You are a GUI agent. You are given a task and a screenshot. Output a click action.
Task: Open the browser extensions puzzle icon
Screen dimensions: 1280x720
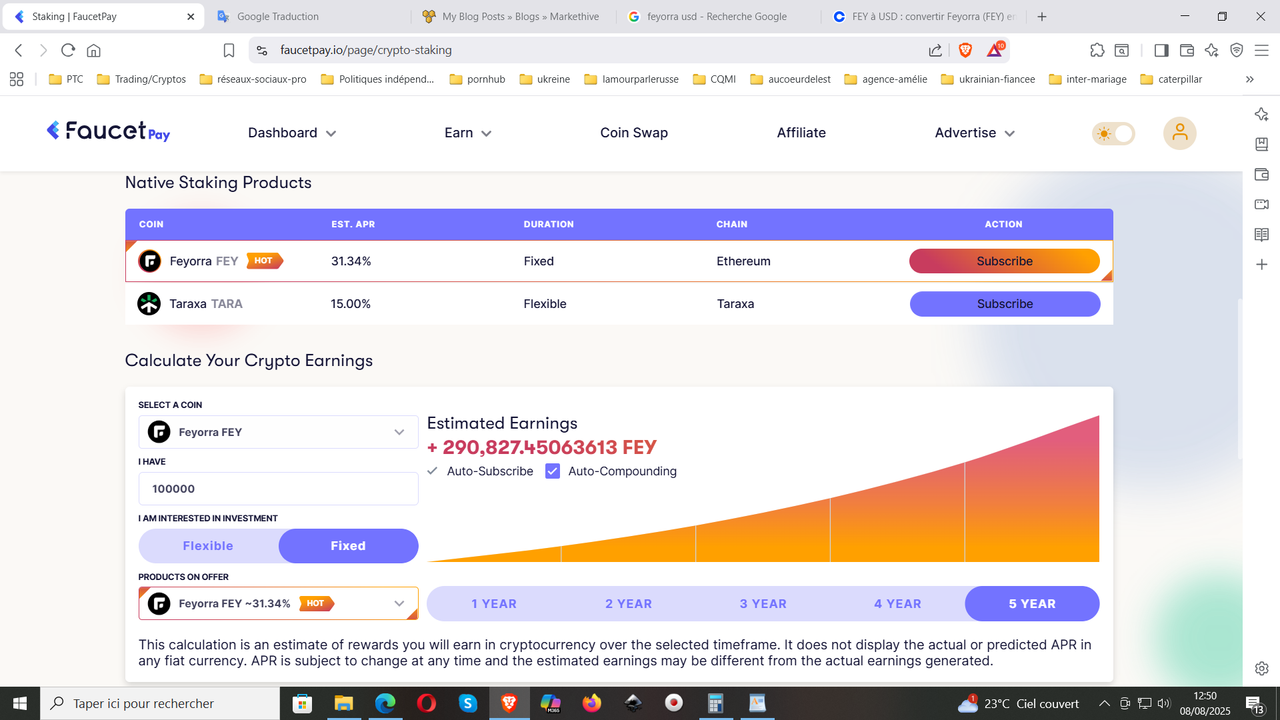(x=1097, y=50)
